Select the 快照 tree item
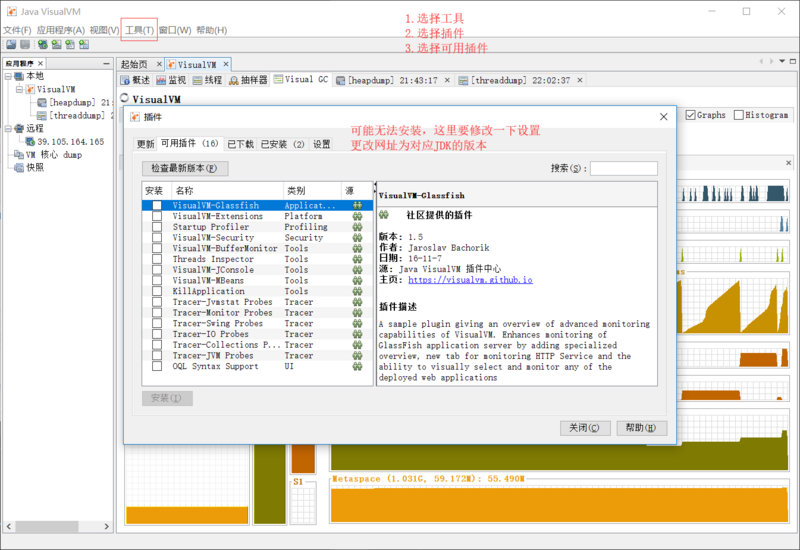 point(30,167)
